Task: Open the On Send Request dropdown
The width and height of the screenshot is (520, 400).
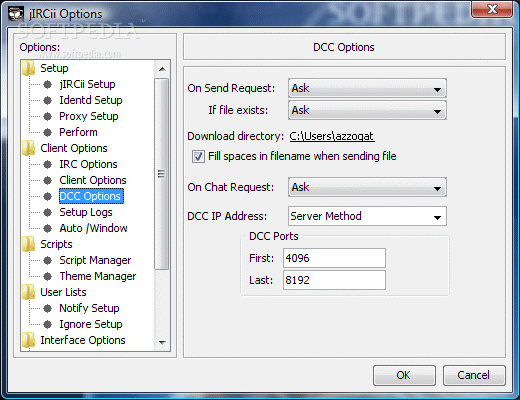Action: coord(367,88)
